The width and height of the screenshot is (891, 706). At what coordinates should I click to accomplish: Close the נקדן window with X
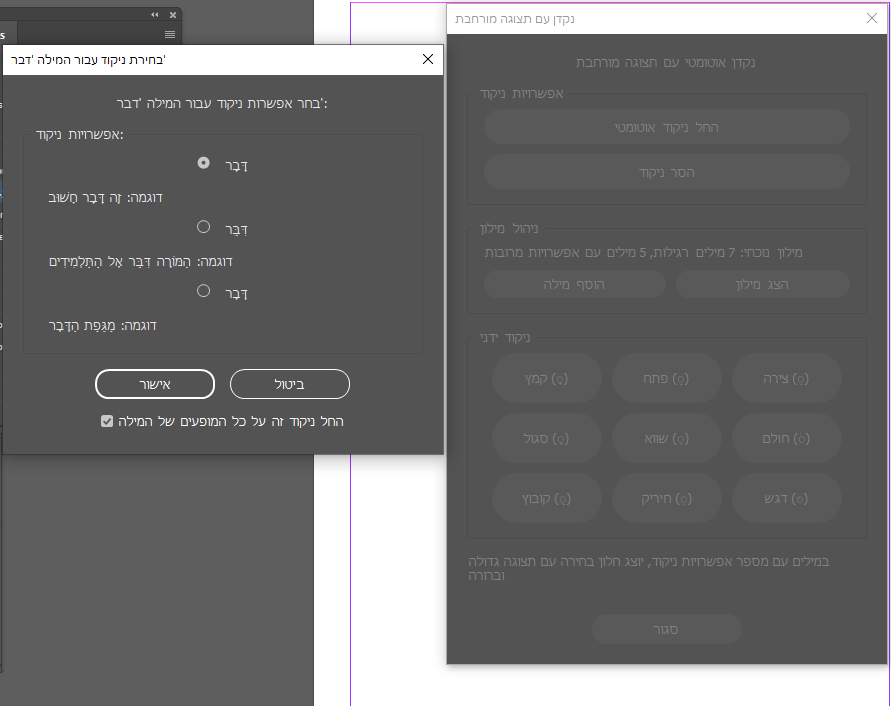coord(871,18)
